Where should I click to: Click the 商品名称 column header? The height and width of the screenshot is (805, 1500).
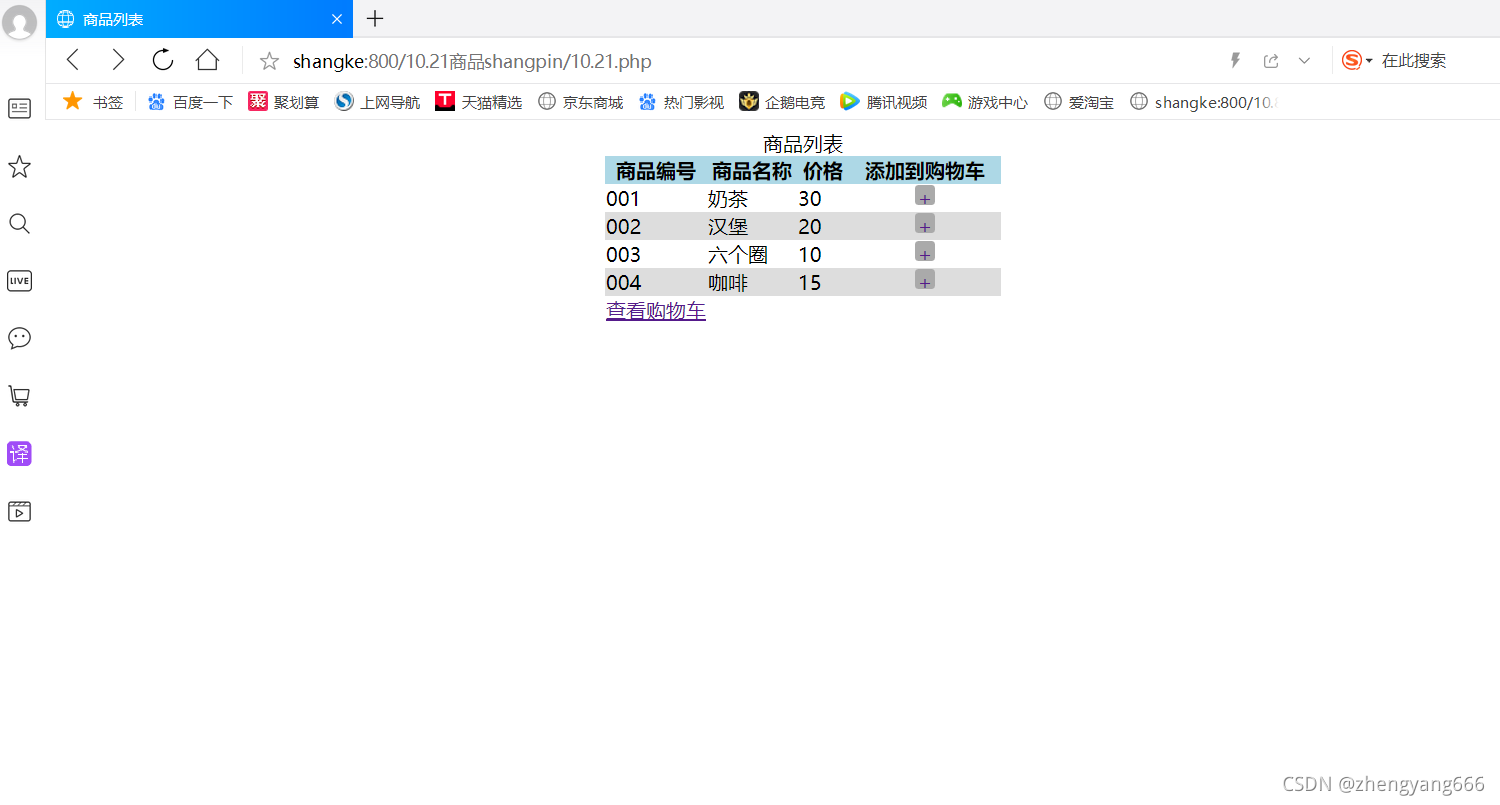tap(752, 171)
